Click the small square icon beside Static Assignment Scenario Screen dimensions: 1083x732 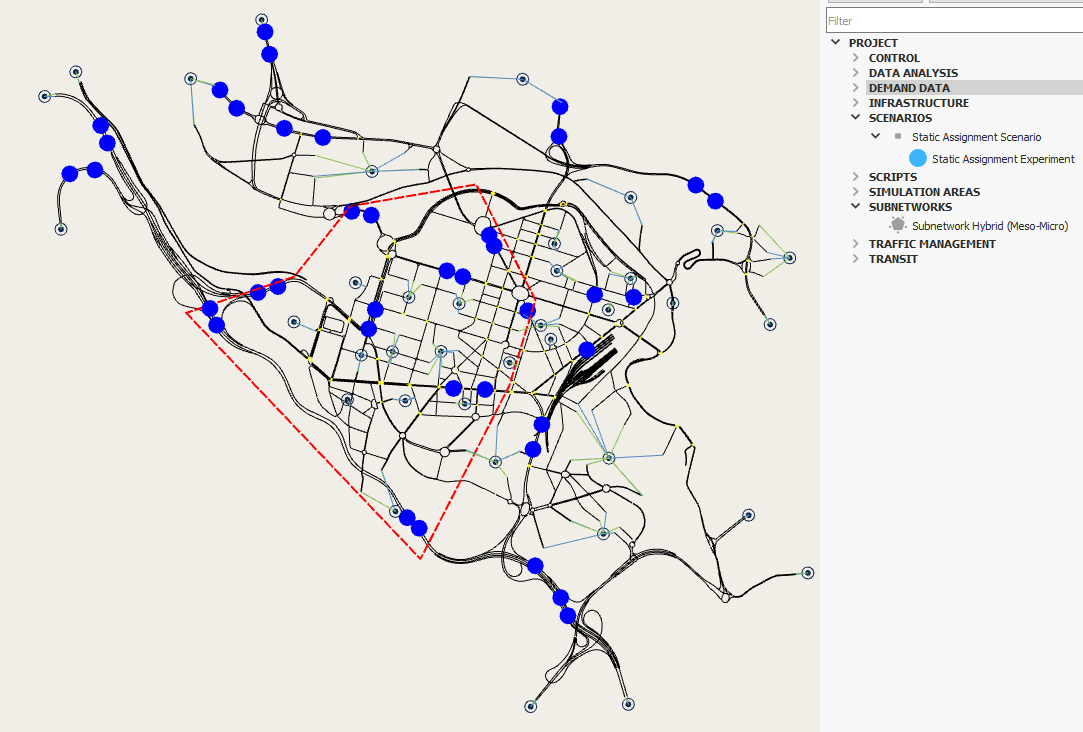897,136
